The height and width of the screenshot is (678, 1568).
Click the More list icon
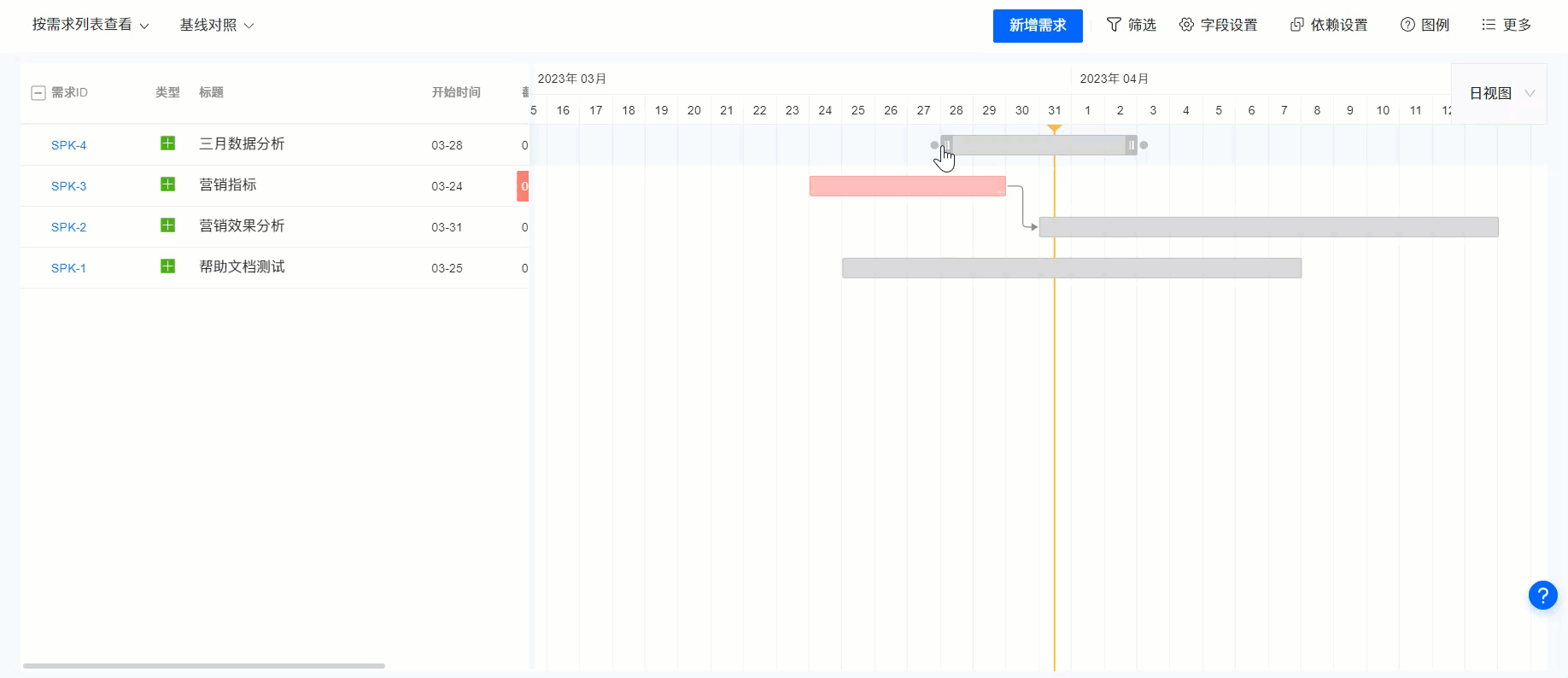click(x=1489, y=25)
